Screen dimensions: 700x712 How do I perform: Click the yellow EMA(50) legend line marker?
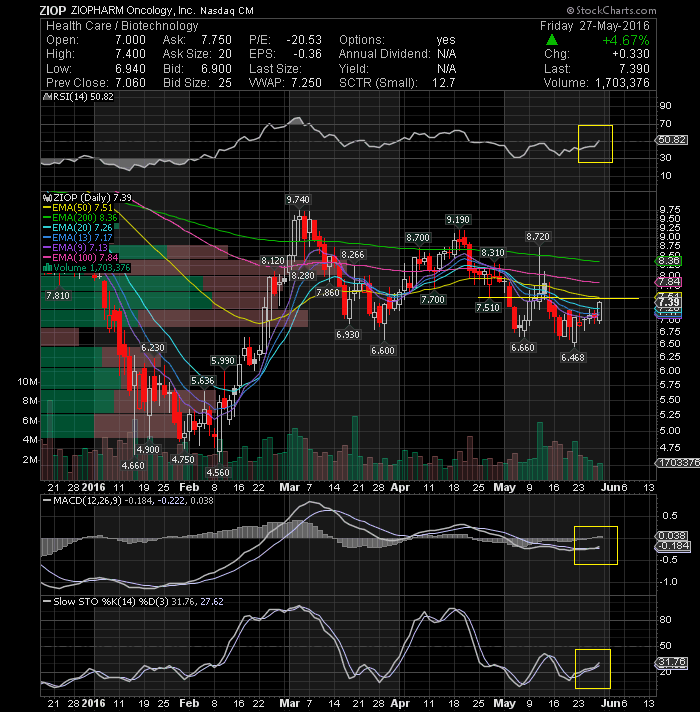tap(47, 208)
